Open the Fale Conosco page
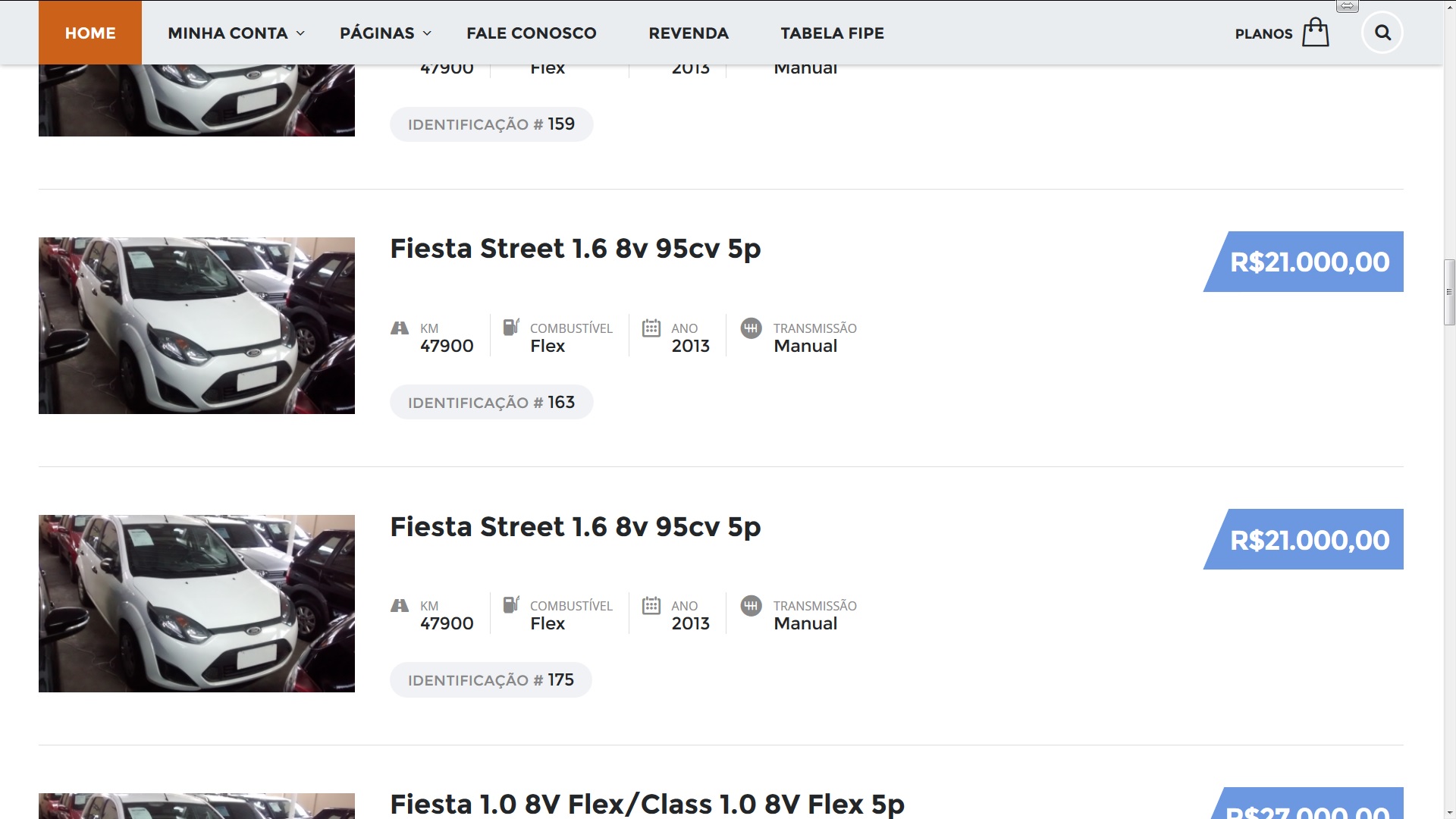This screenshot has height=819, width=1456. point(532,33)
